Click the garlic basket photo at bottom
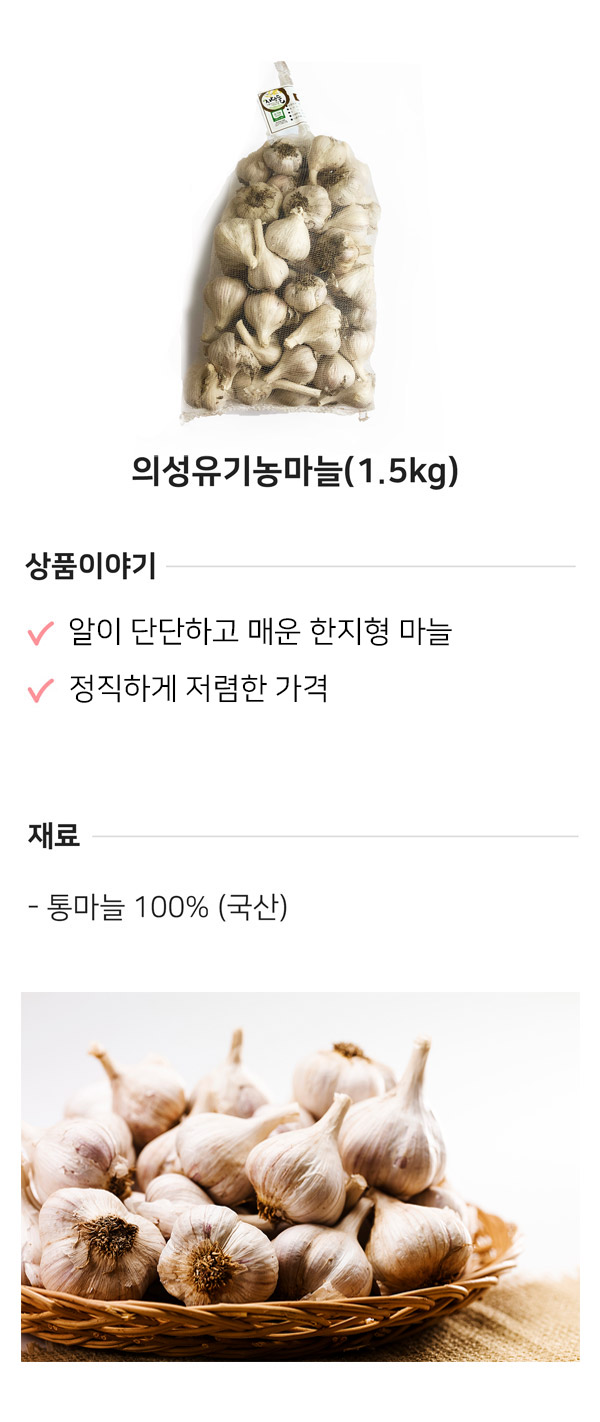600x1422 pixels. point(300,1177)
